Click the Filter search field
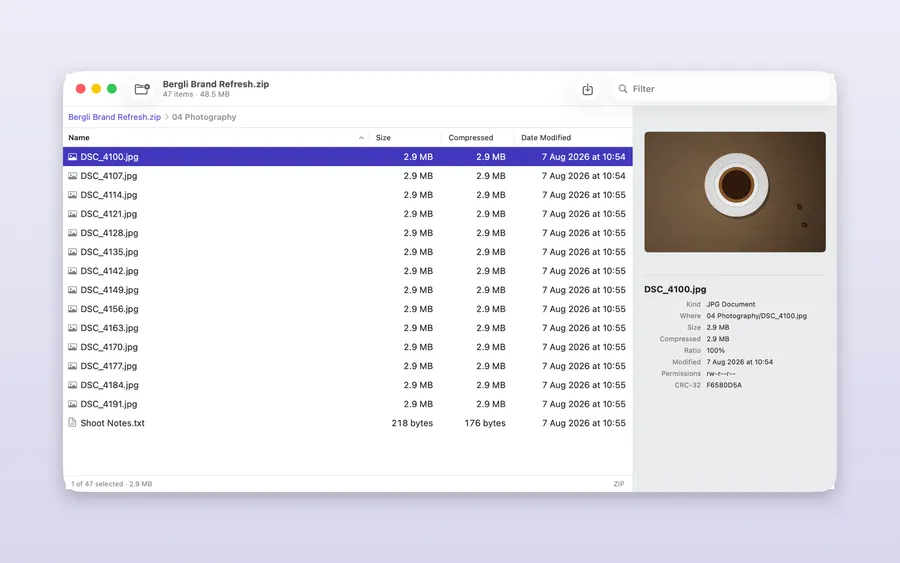900x563 pixels. 721,89
